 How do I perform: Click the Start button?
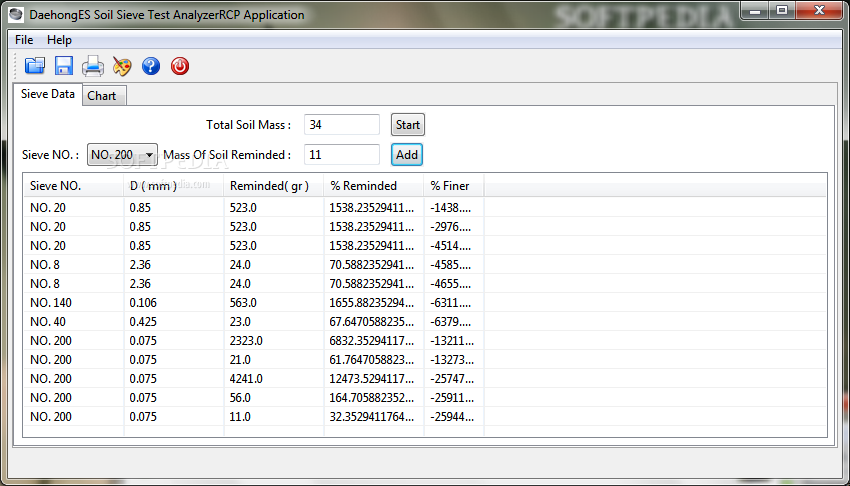[408, 125]
